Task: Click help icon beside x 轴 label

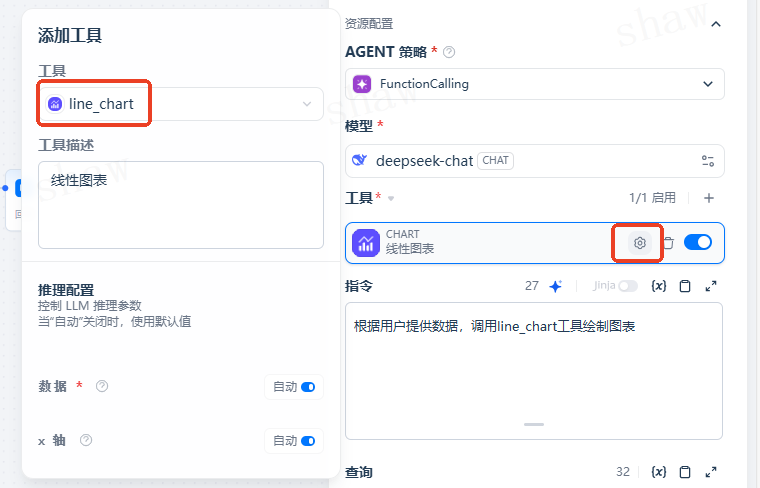Action: (x=86, y=440)
